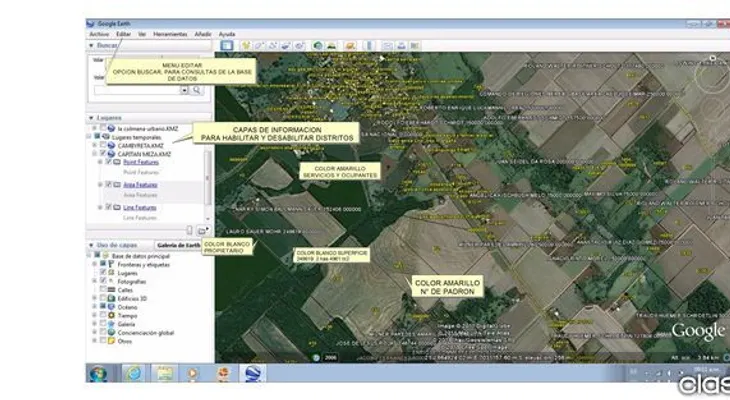
Task: Click the historical imagery icon beside 2006
Action: [x=316, y=358]
